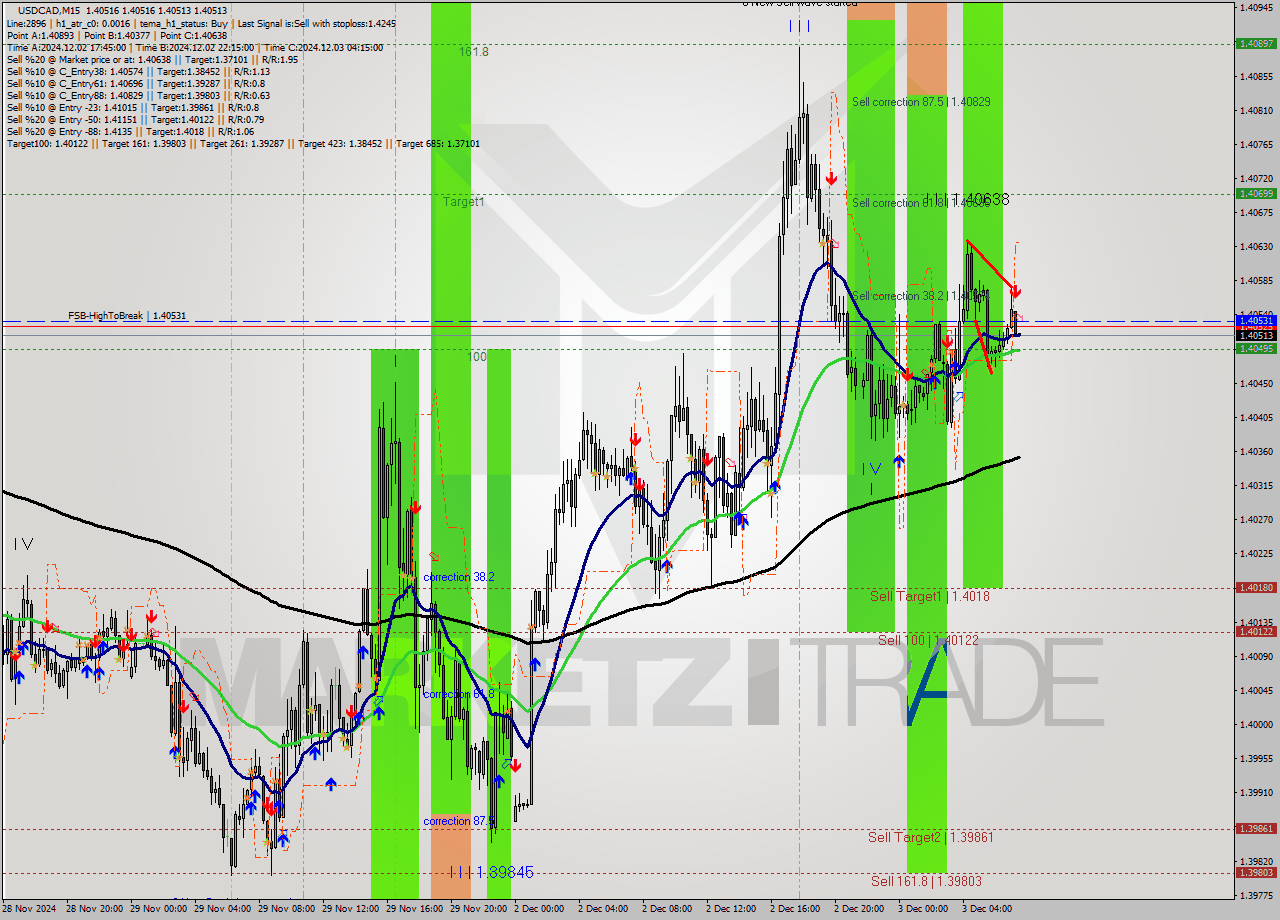Click the Sell %20 @ Market price line

[x=152, y=59]
